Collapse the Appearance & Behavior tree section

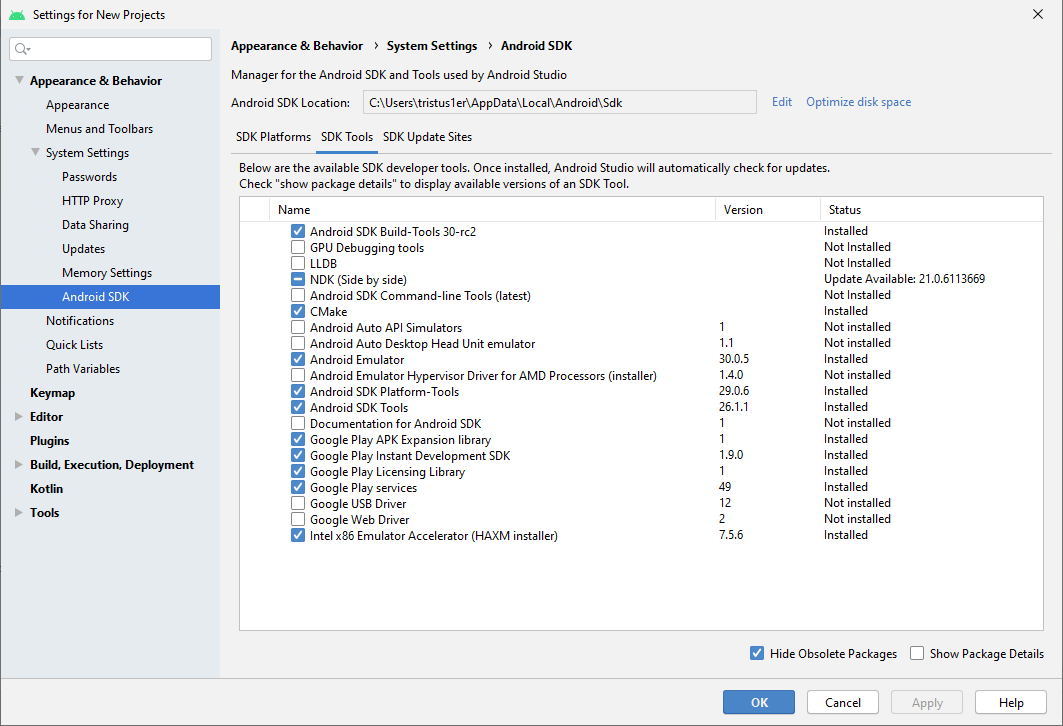(x=19, y=81)
